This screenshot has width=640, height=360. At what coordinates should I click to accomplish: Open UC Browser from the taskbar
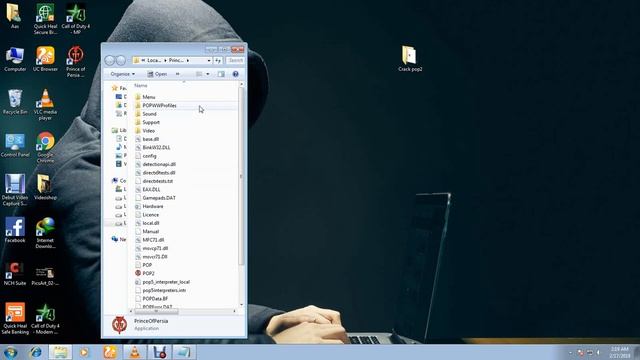pyautogui.click(x=110, y=352)
